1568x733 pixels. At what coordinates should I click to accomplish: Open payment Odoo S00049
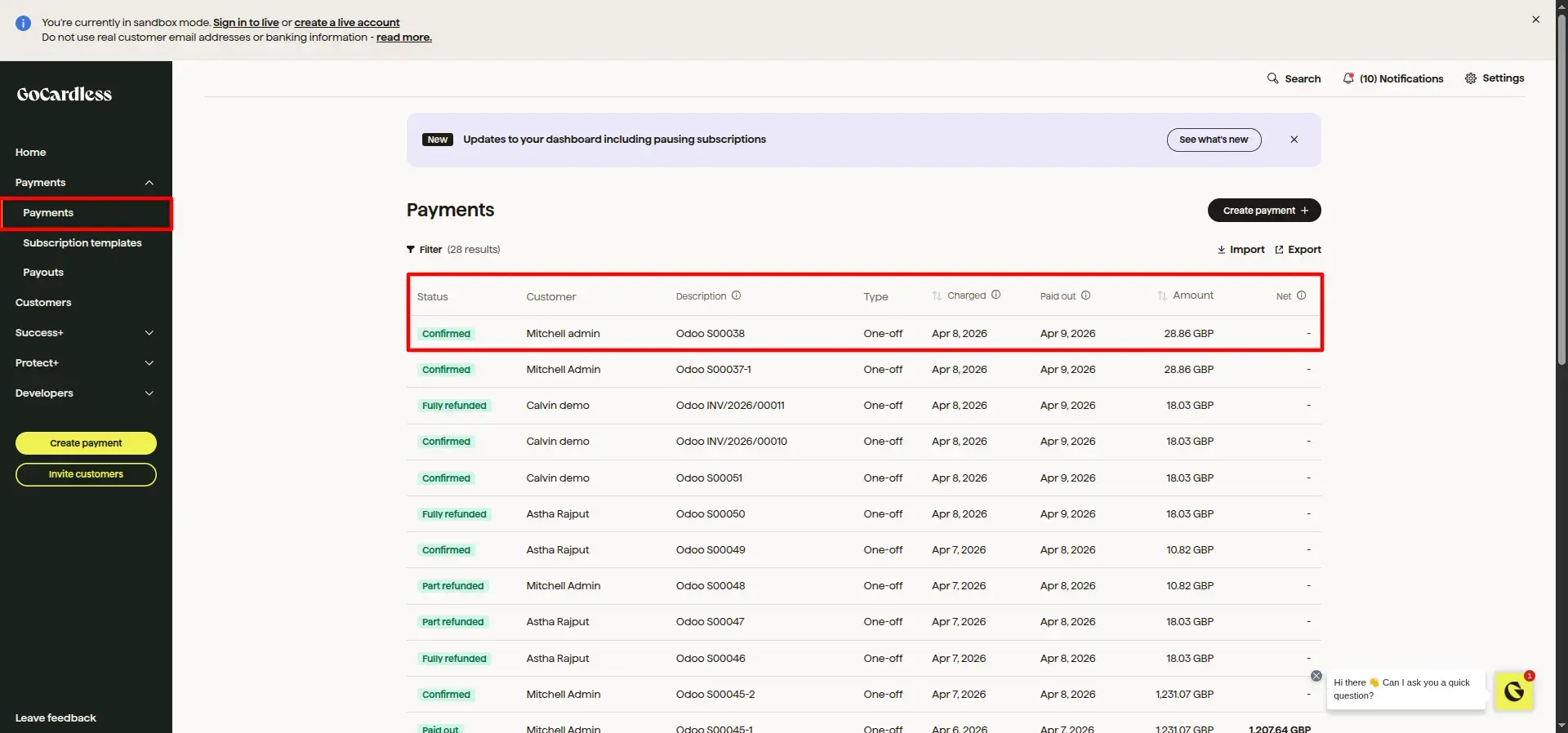[864, 550]
